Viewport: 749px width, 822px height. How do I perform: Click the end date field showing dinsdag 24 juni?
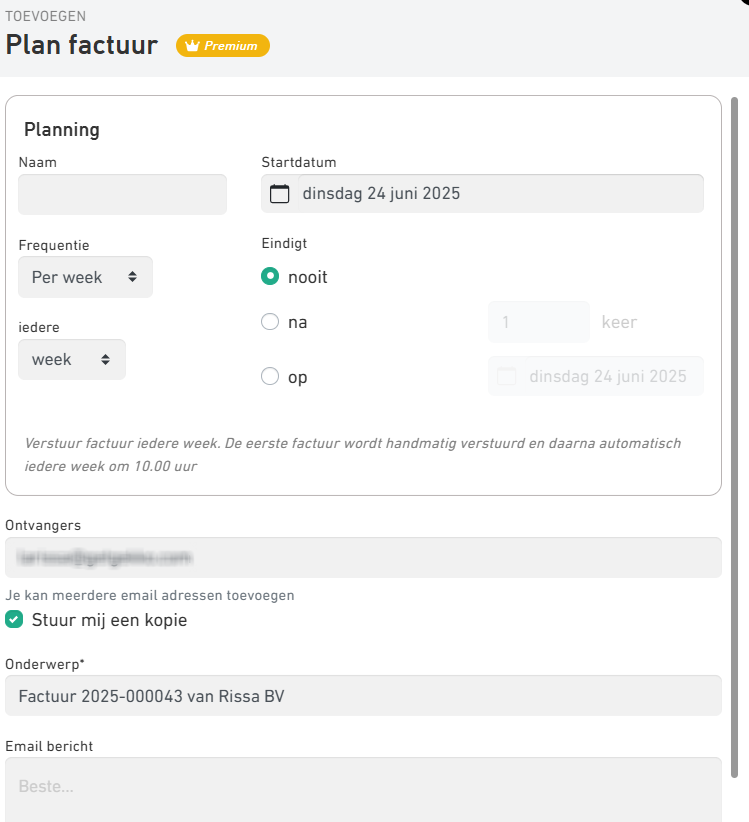[607, 377]
